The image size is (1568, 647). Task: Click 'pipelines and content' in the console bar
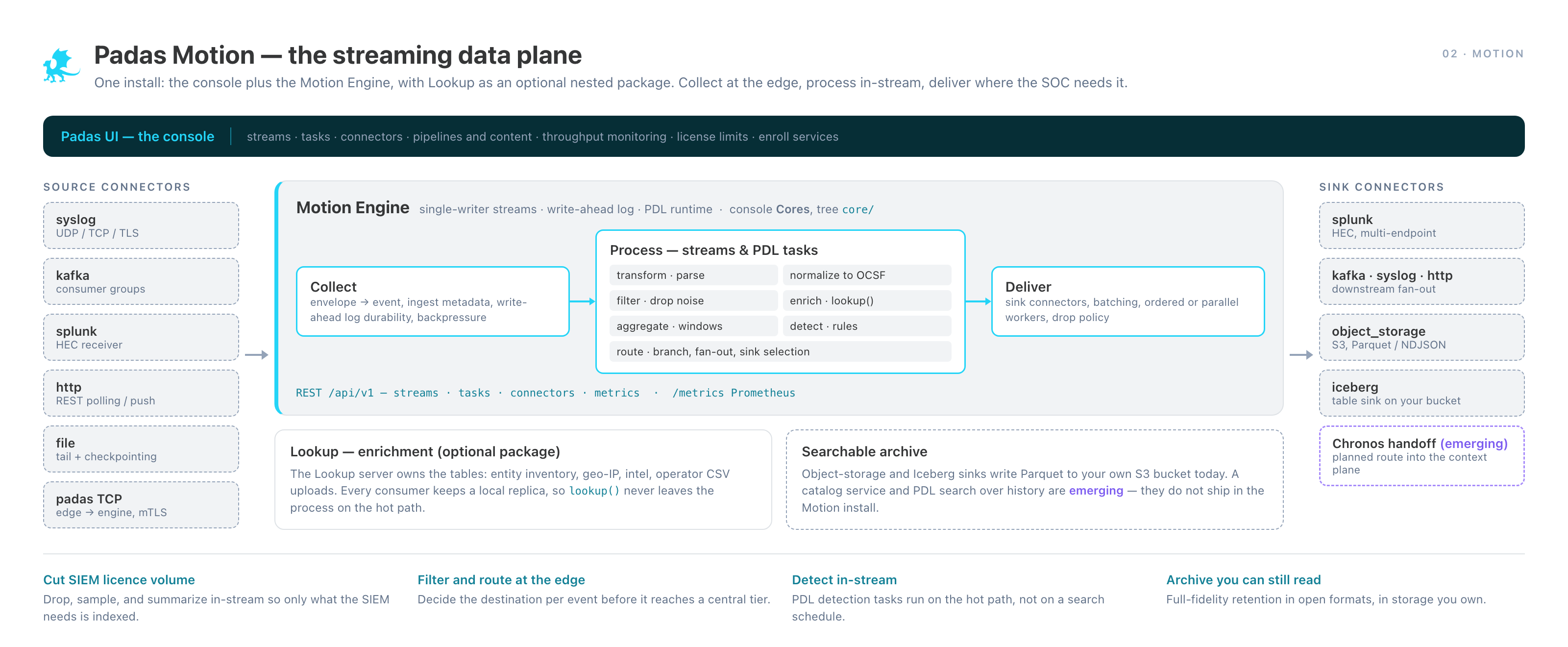(472, 137)
